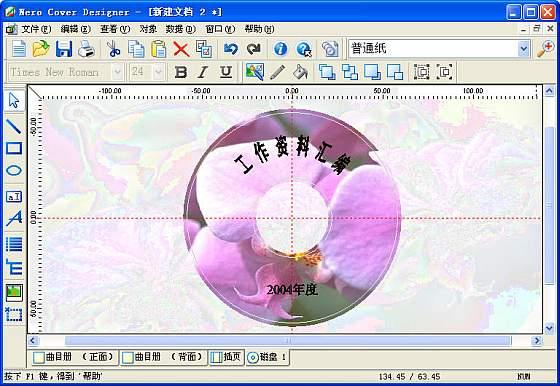
Task: Open the 文件 menu
Action: point(36,29)
